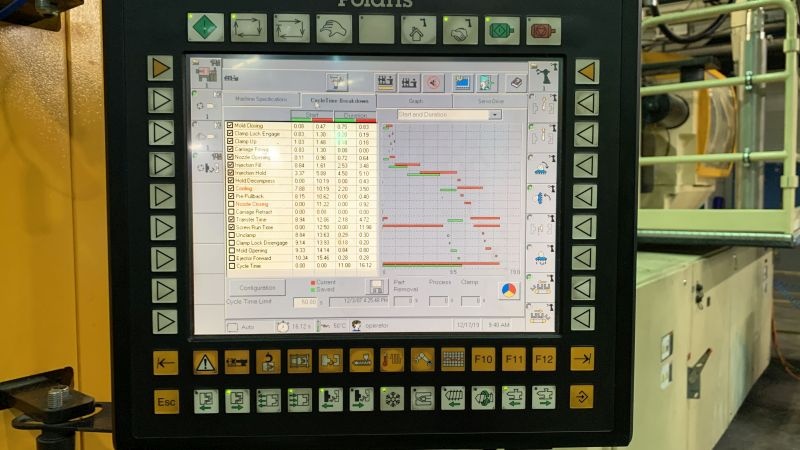800x450 pixels.
Task: Toggle the Cycle Time checkbox
Action: tap(230, 266)
